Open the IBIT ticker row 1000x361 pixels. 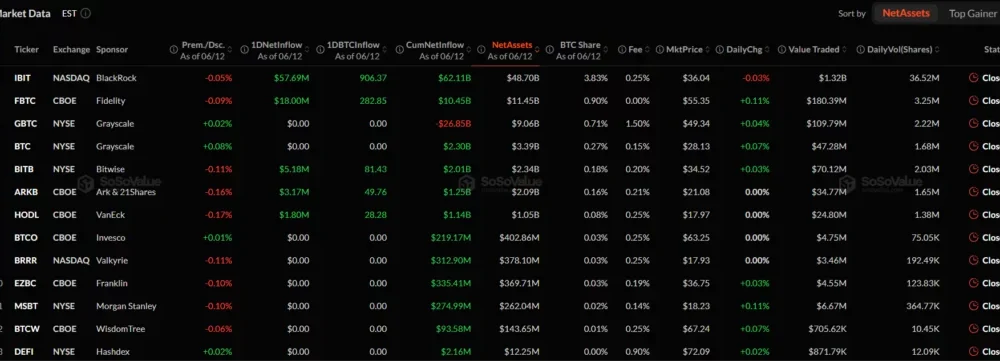22,78
